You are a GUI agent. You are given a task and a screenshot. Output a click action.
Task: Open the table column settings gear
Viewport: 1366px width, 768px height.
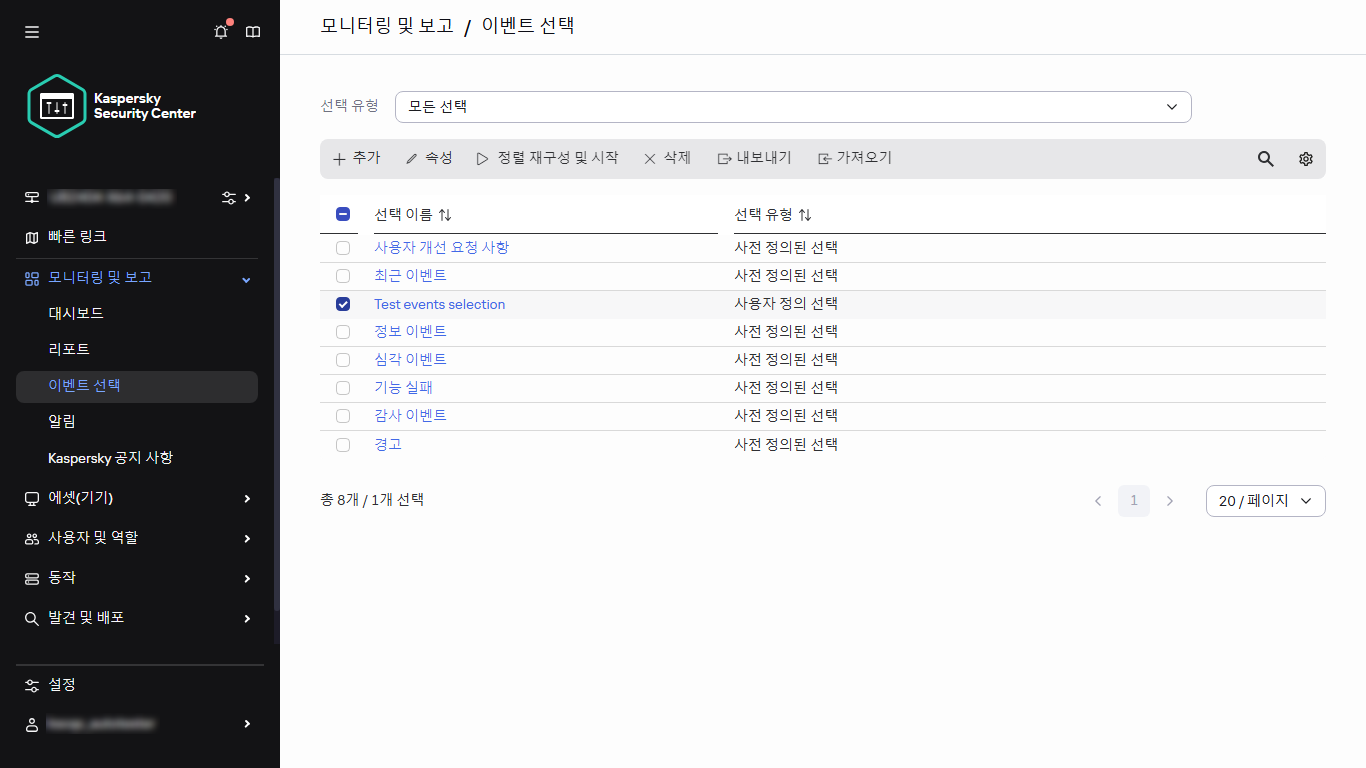click(x=1305, y=158)
